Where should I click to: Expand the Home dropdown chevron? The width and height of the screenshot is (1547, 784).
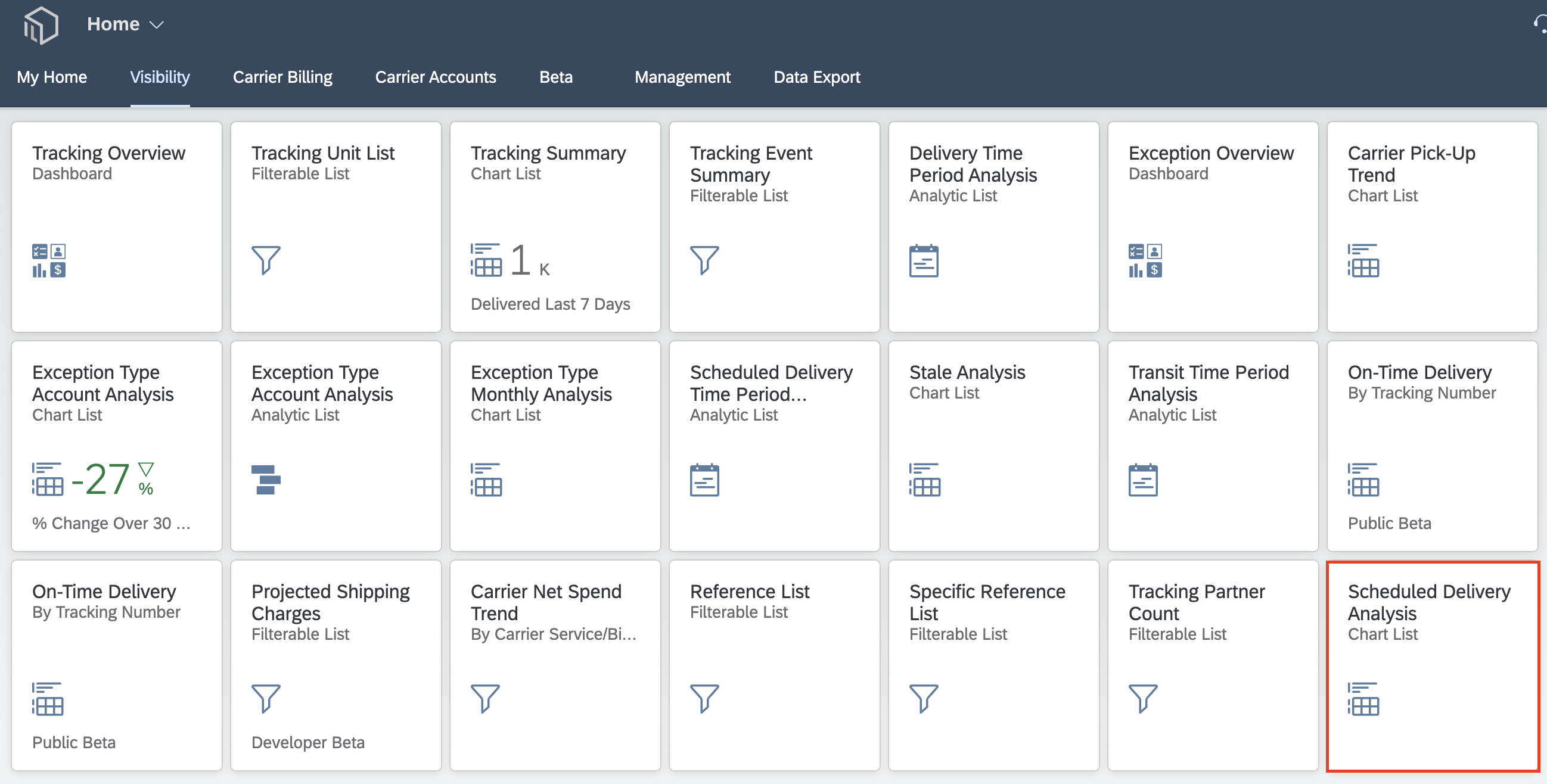pyautogui.click(x=157, y=24)
